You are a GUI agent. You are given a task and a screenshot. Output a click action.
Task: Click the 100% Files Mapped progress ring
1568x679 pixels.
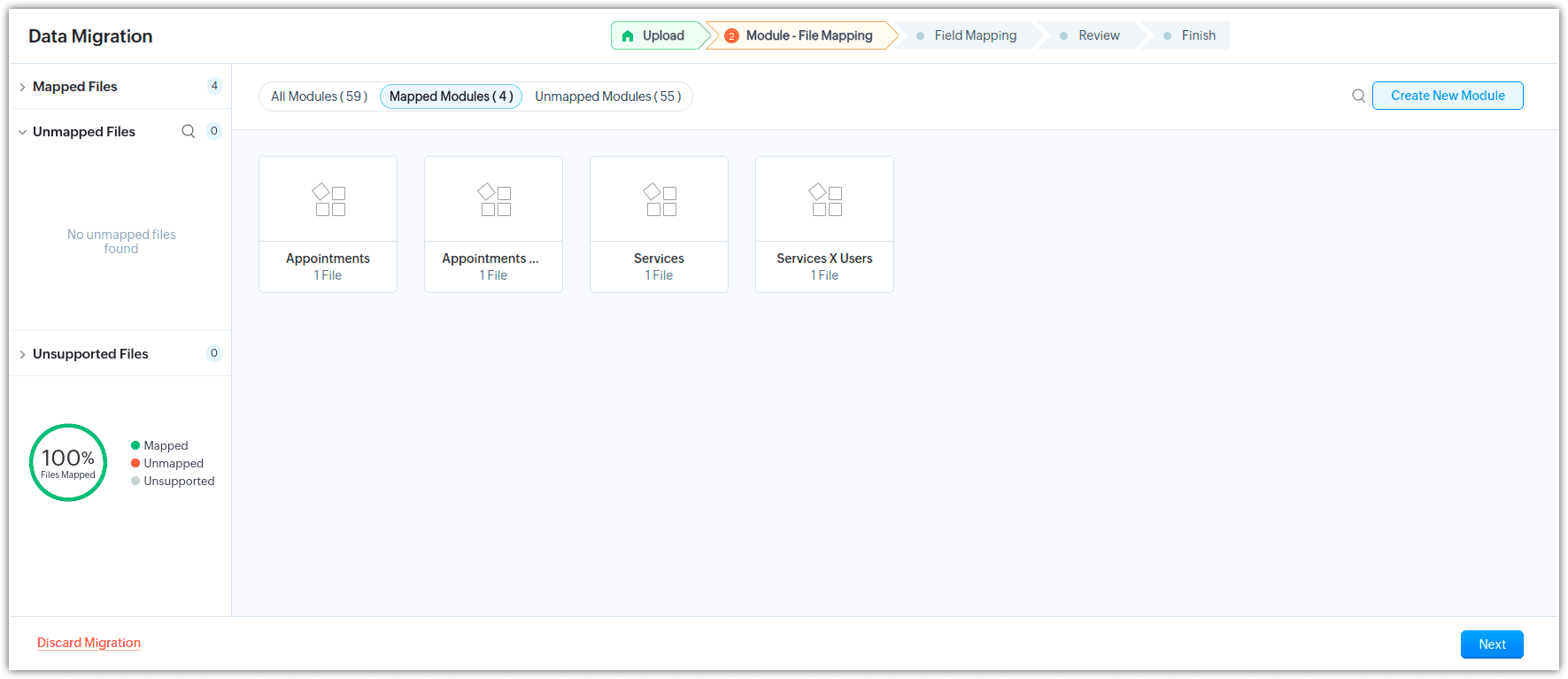pyautogui.click(x=68, y=462)
